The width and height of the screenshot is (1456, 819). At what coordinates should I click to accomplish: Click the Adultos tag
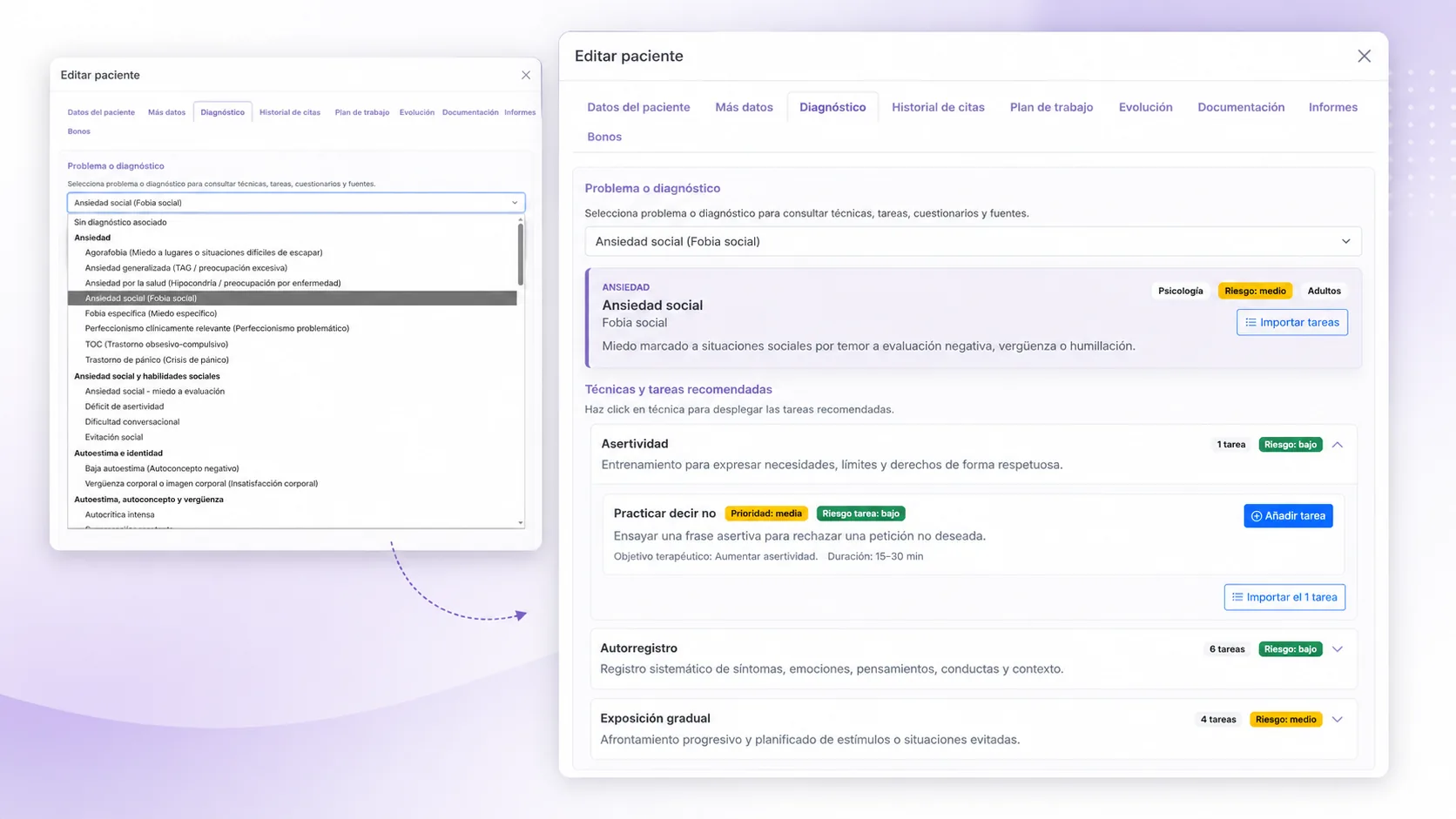point(1324,291)
